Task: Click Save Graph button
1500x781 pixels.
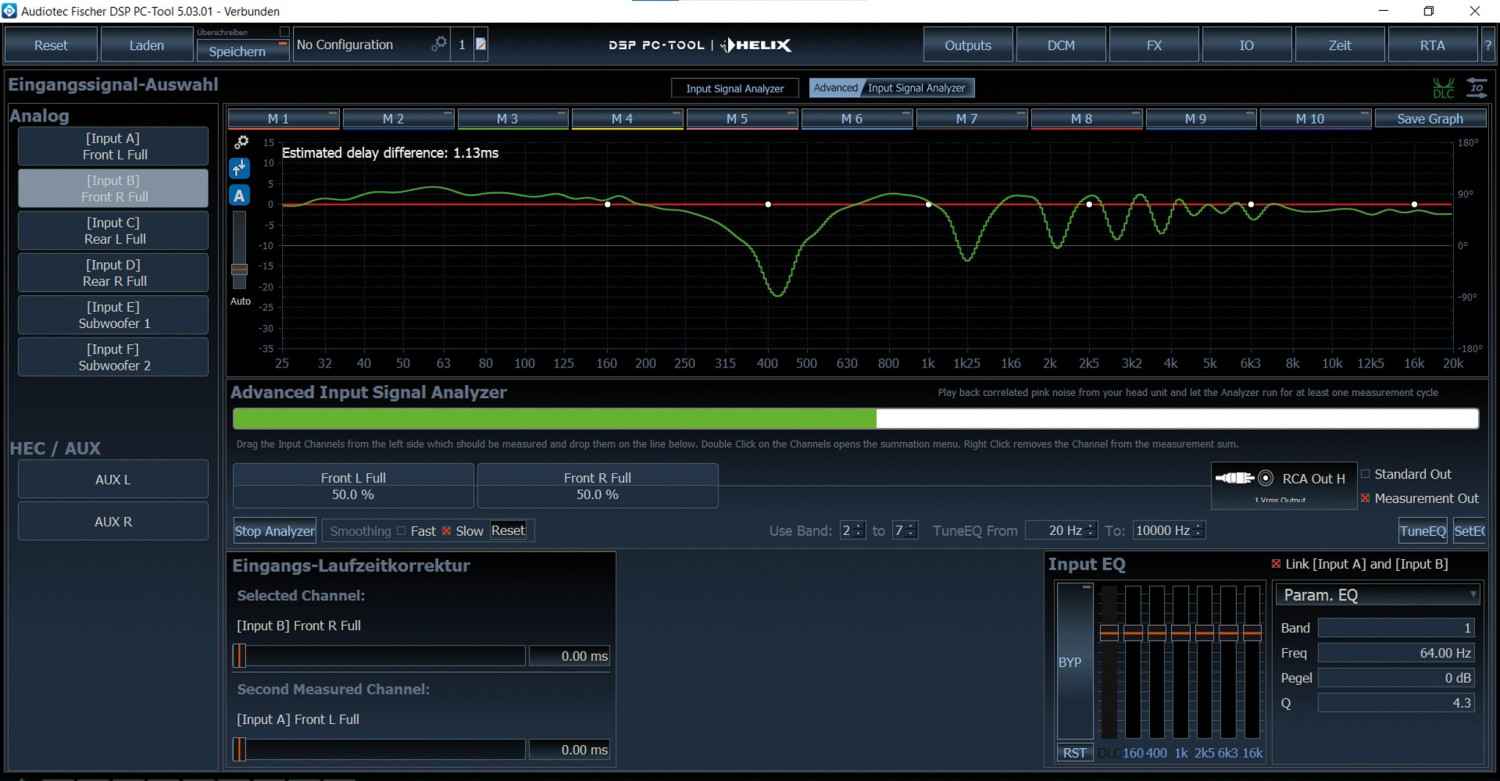Action: coord(1430,119)
